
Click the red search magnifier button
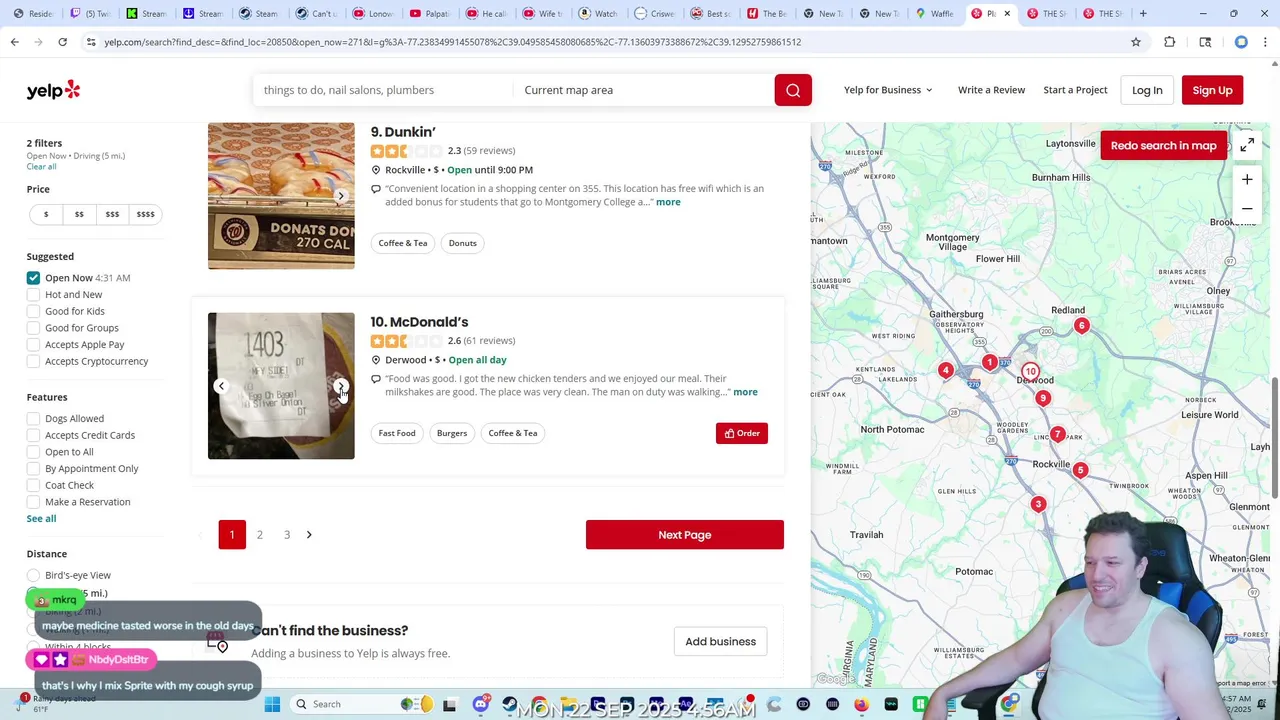pos(793,90)
